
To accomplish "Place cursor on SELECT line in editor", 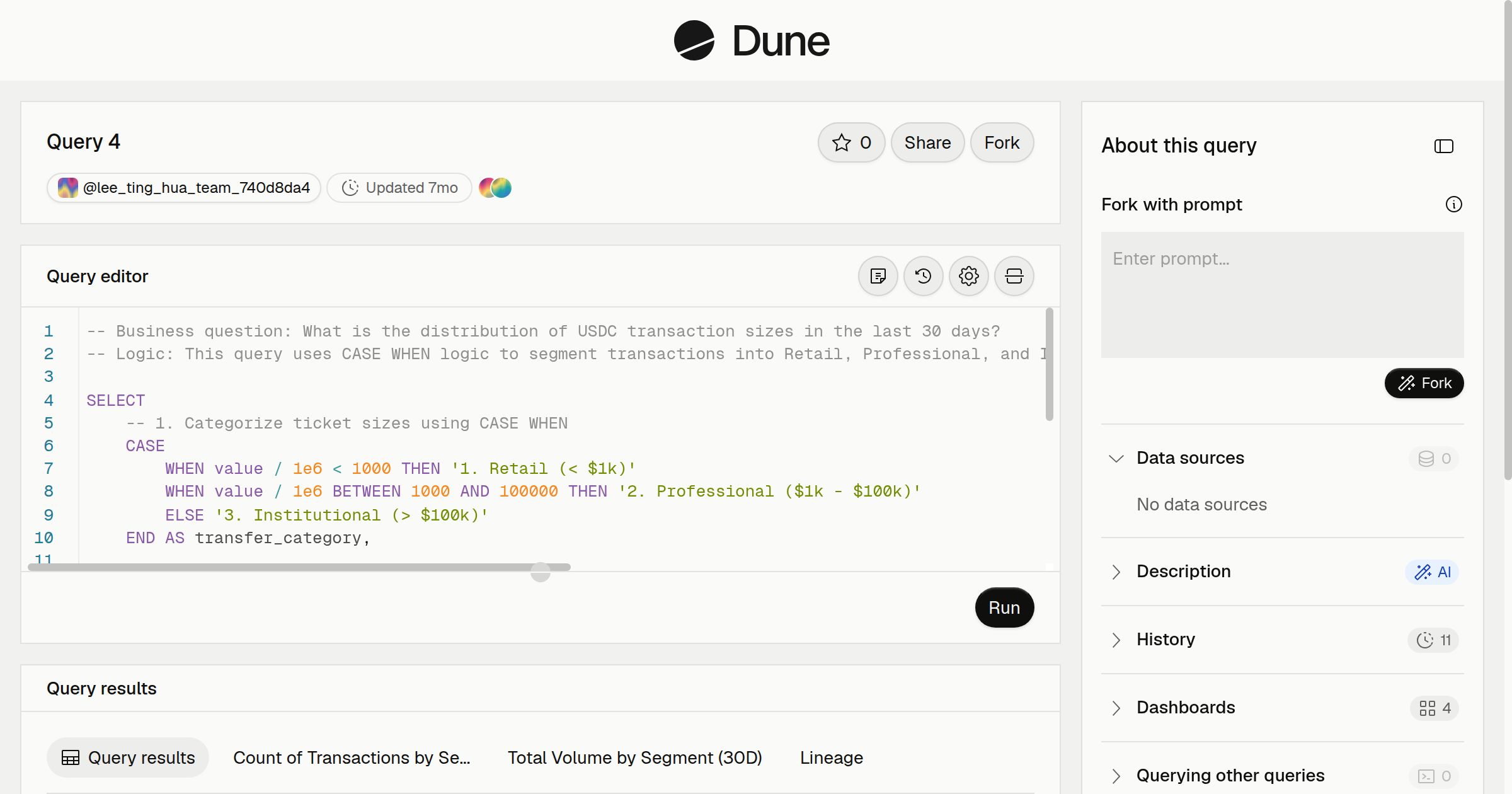I will click(115, 400).
